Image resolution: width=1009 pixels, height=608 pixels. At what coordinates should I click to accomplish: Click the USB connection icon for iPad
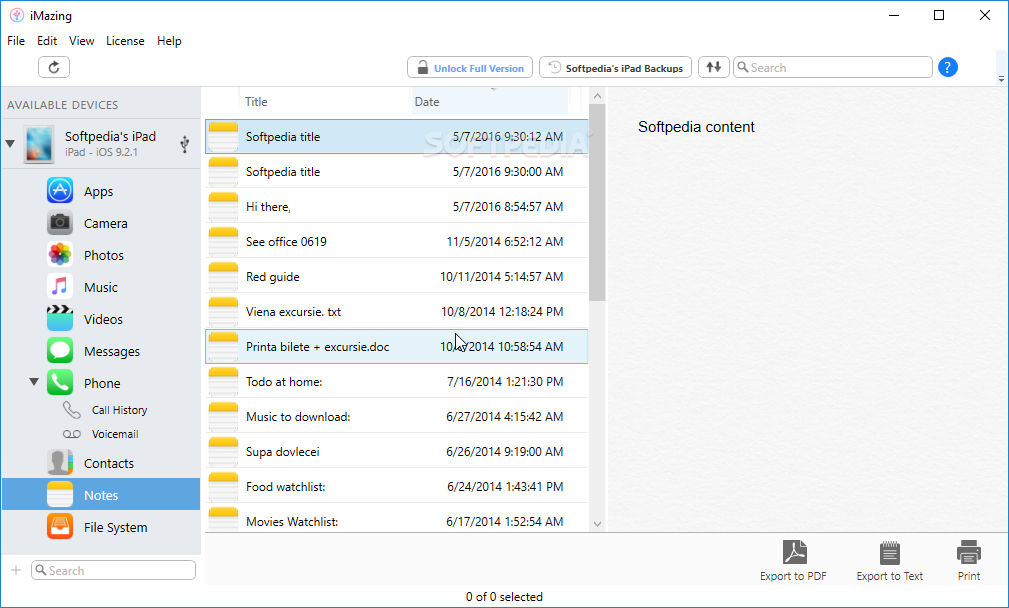[185, 144]
